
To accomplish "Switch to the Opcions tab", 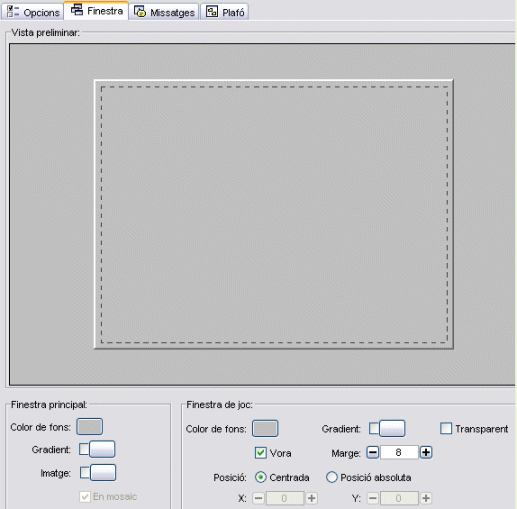I will (32, 12).
